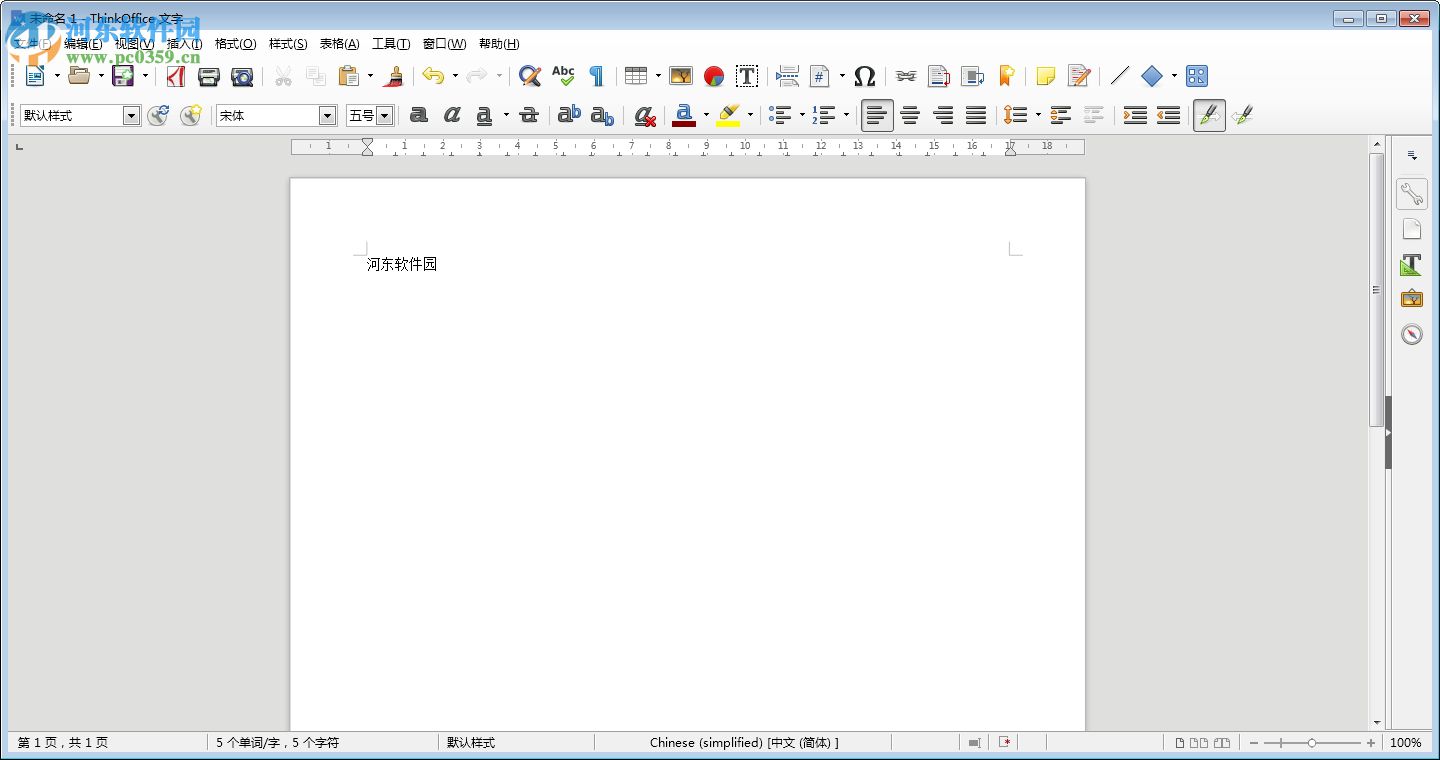Toggle bold formatting
The height and width of the screenshot is (760, 1440).
click(x=418, y=115)
